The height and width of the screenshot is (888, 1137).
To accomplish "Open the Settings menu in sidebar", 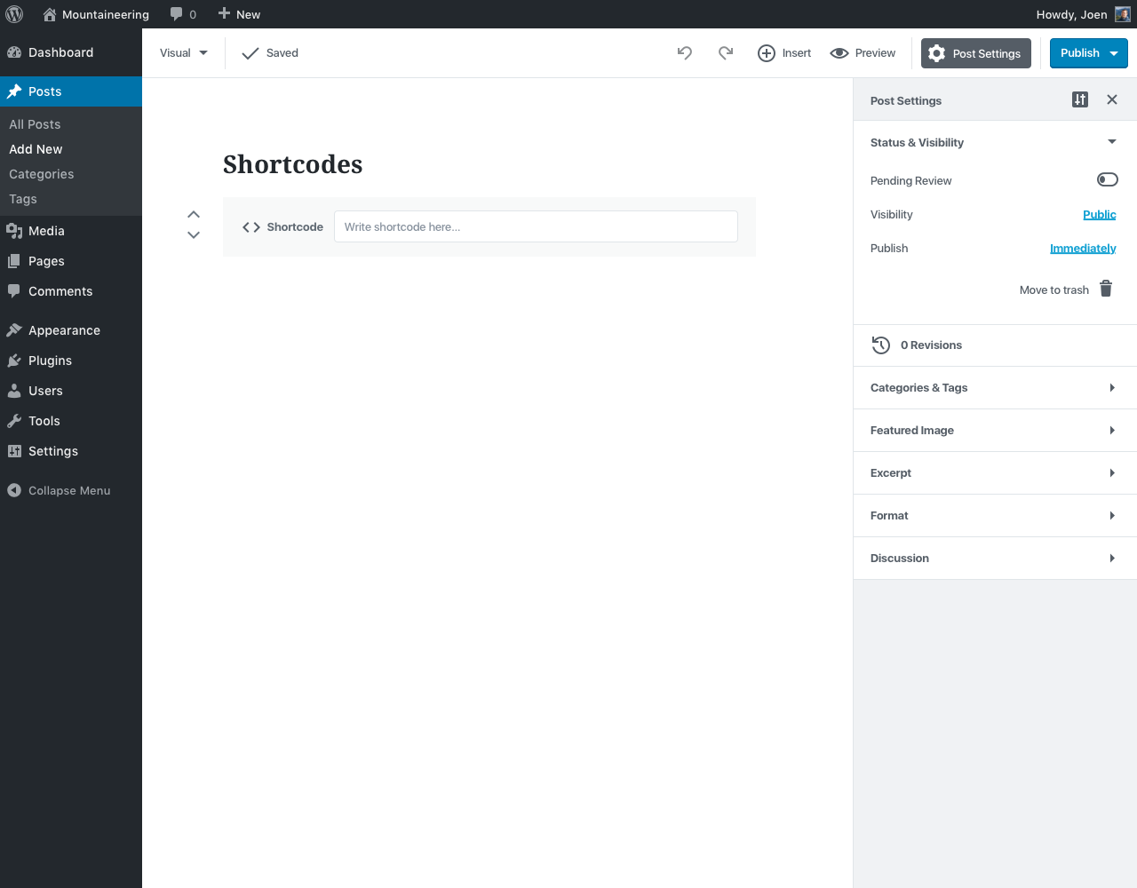I will 71,451.
